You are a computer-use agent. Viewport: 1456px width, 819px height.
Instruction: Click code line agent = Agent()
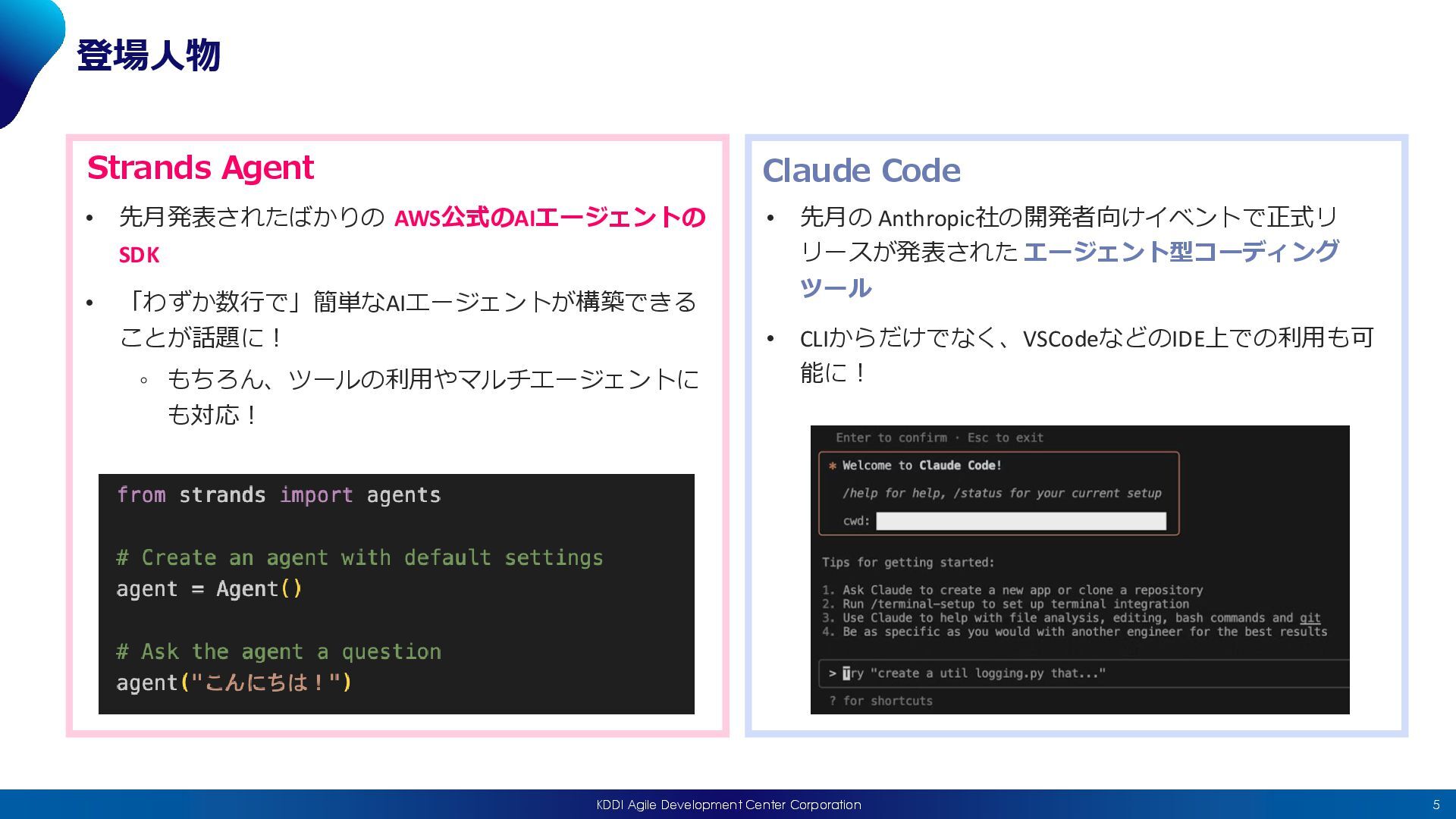tap(209, 589)
